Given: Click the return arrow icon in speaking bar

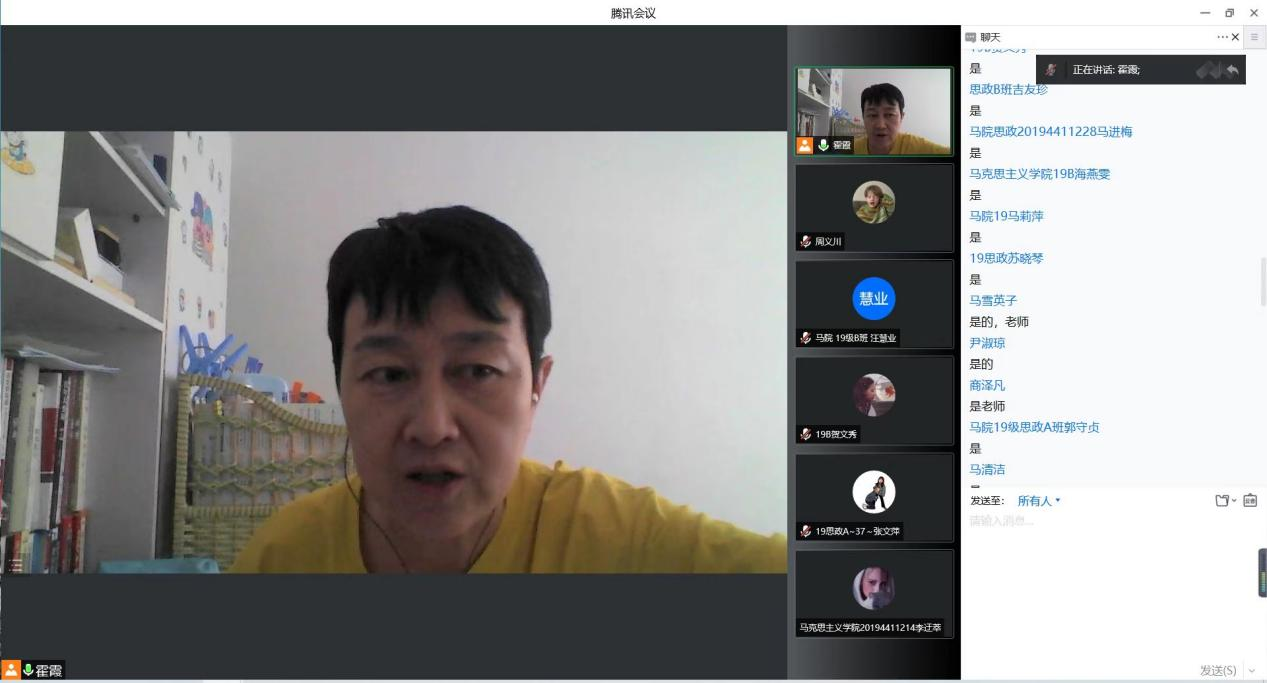Looking at the screenshot, I should pos(1232,69).
